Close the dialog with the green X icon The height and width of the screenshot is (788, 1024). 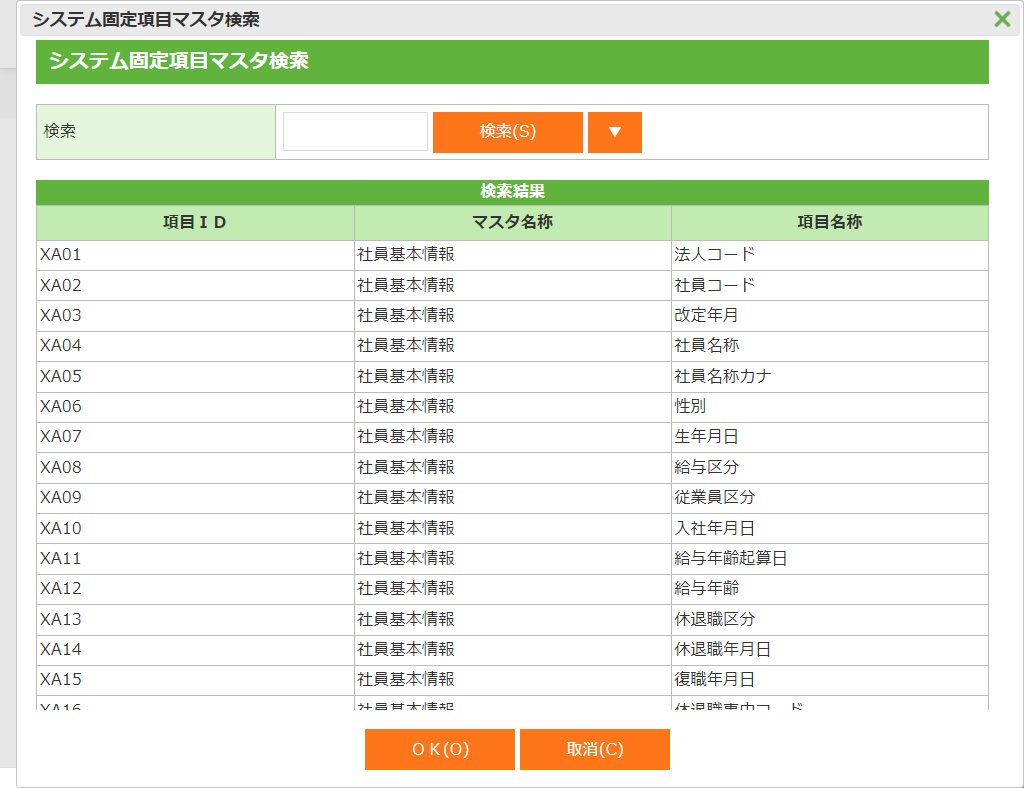pos(1001,19)
